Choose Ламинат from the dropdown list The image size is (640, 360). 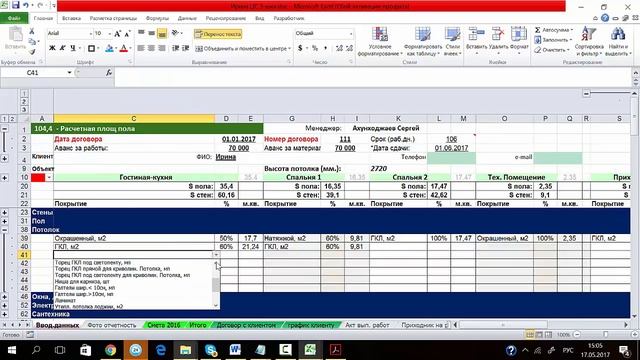point(65,300)
